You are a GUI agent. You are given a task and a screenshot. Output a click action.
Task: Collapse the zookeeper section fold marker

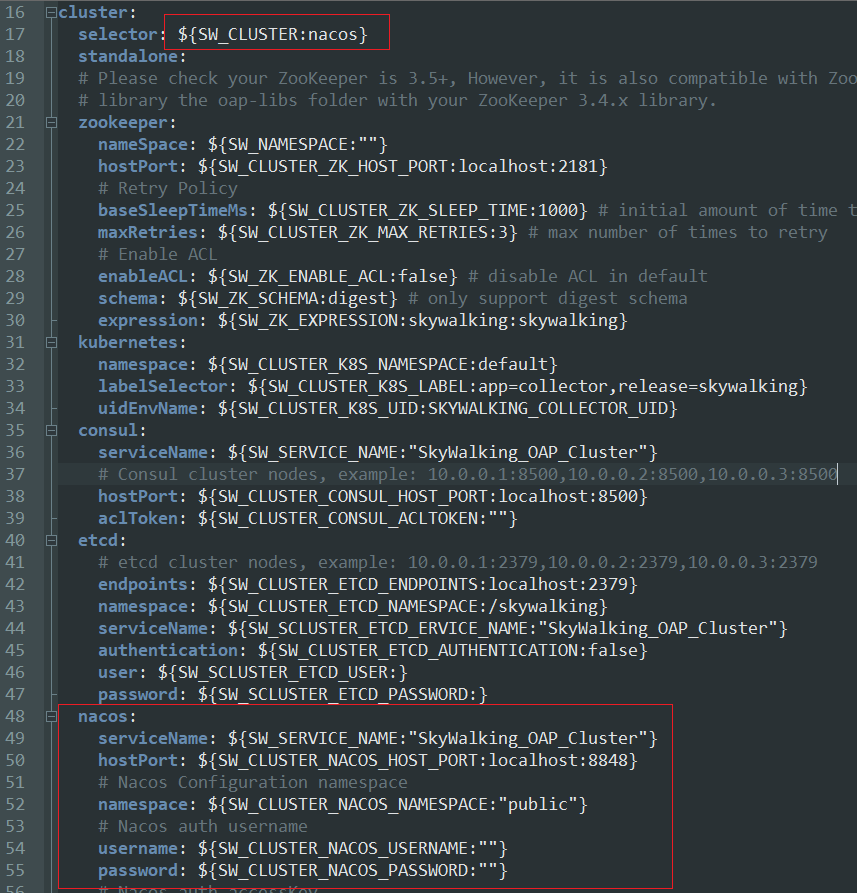pos(51,122)
